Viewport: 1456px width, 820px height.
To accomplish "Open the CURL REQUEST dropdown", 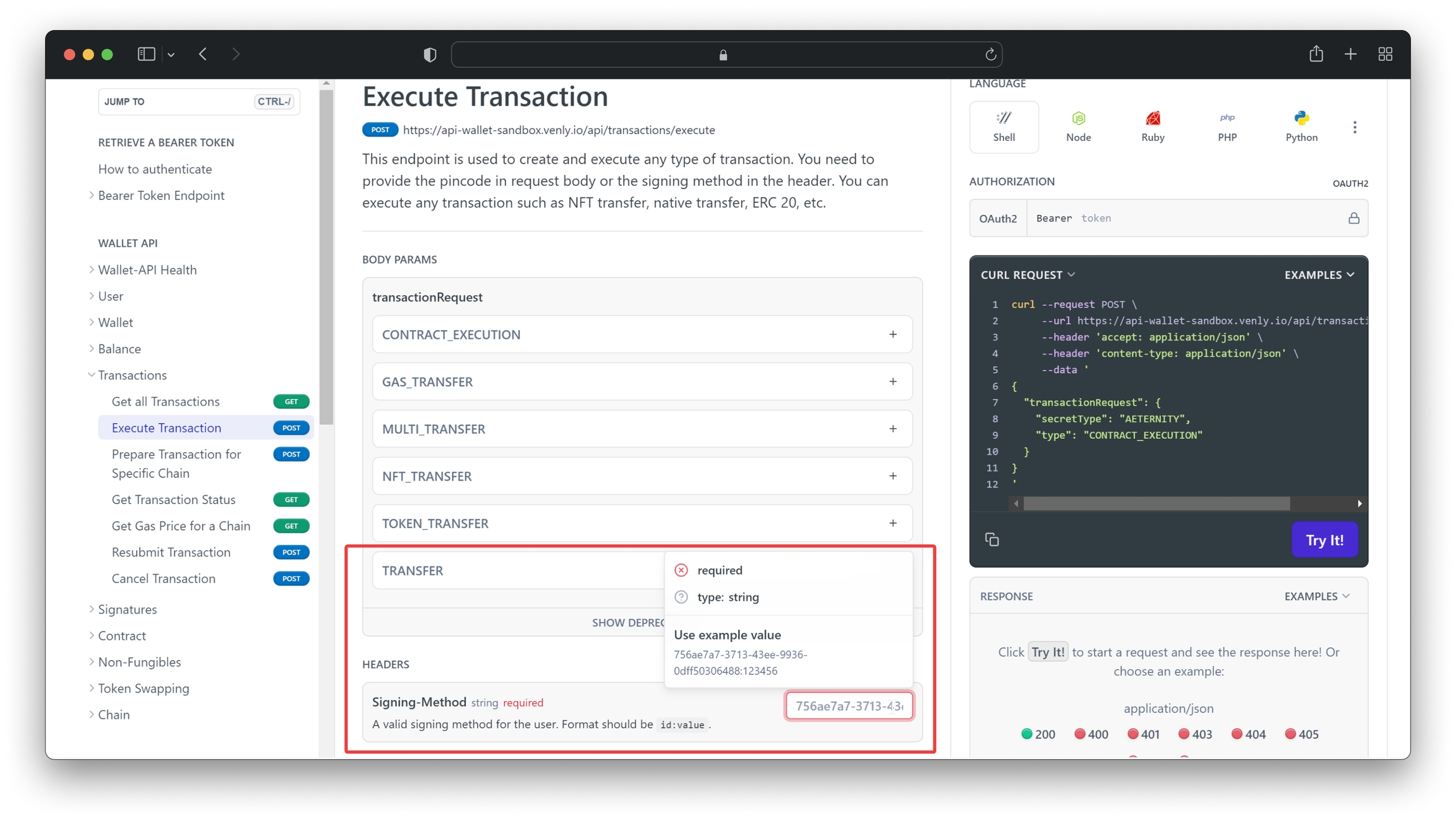I will click(1028, 274).
